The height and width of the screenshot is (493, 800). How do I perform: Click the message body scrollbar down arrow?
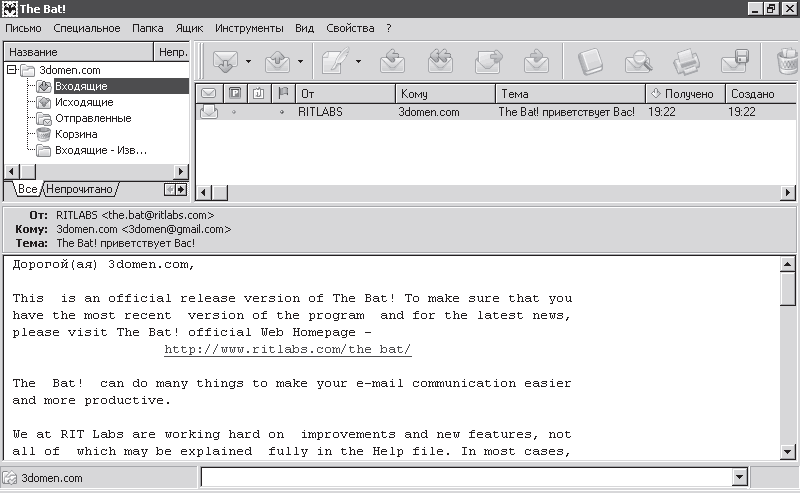coord(788,452)
